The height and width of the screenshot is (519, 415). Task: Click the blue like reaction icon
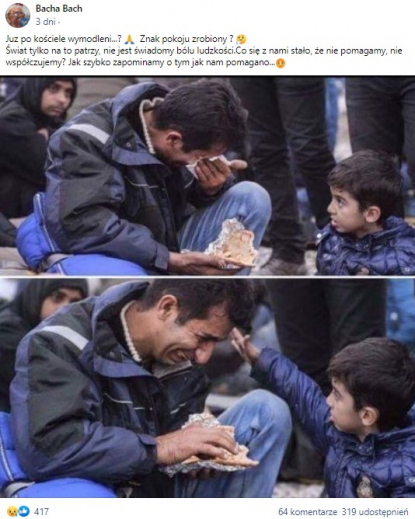pos(24,511)
